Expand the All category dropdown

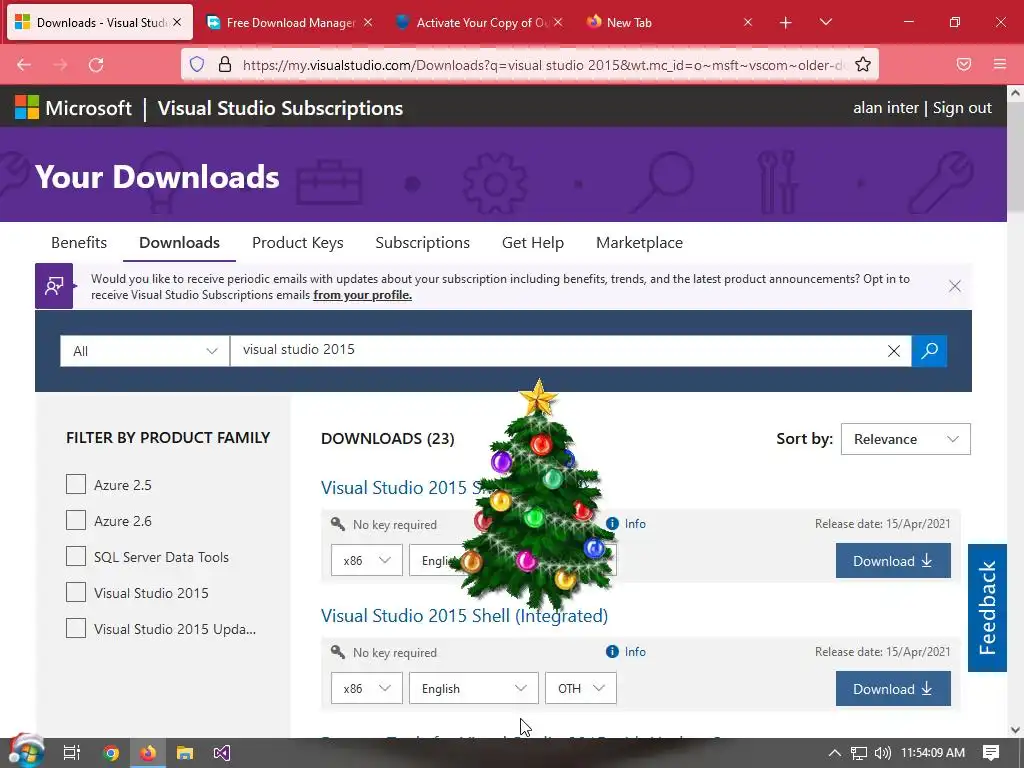tap(144, 351)
